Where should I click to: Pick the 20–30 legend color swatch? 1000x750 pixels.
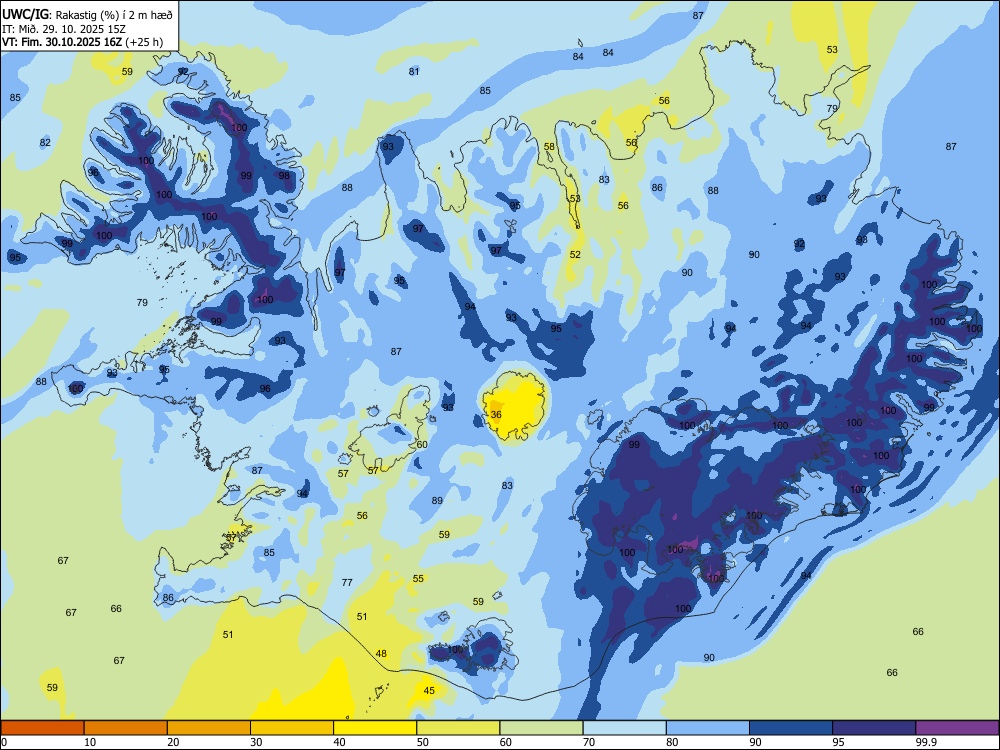coord(209,728)
